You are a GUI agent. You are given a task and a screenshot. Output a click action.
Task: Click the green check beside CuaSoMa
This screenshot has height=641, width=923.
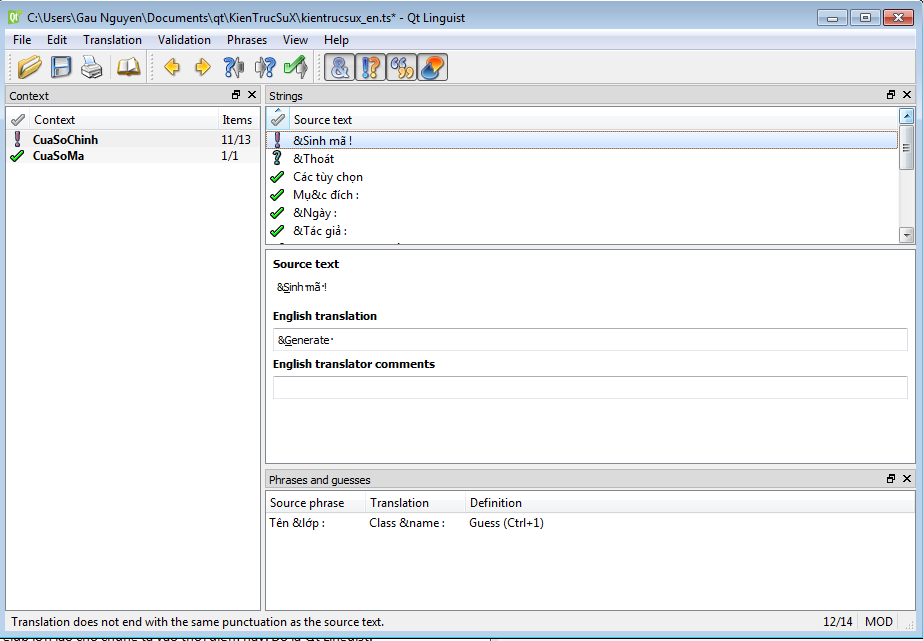point(17,155)
